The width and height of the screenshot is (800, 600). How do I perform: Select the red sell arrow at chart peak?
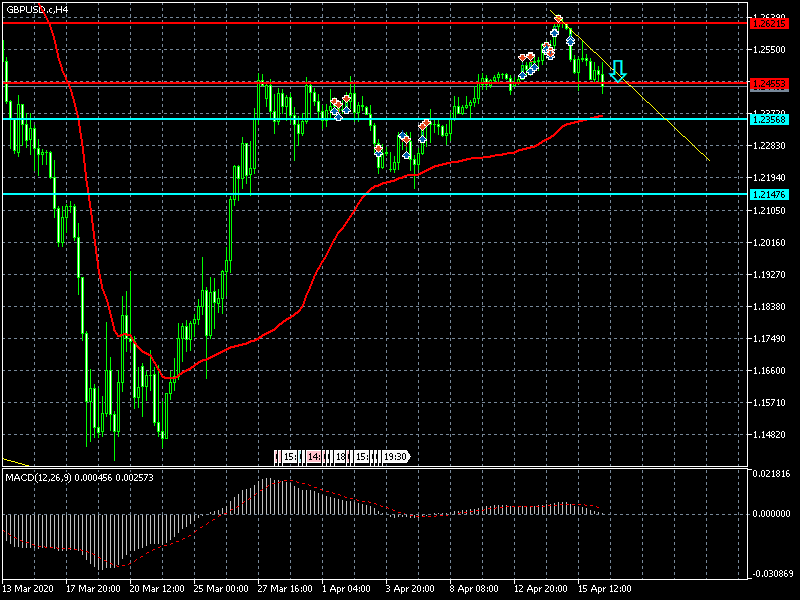[x=559, y=20]
